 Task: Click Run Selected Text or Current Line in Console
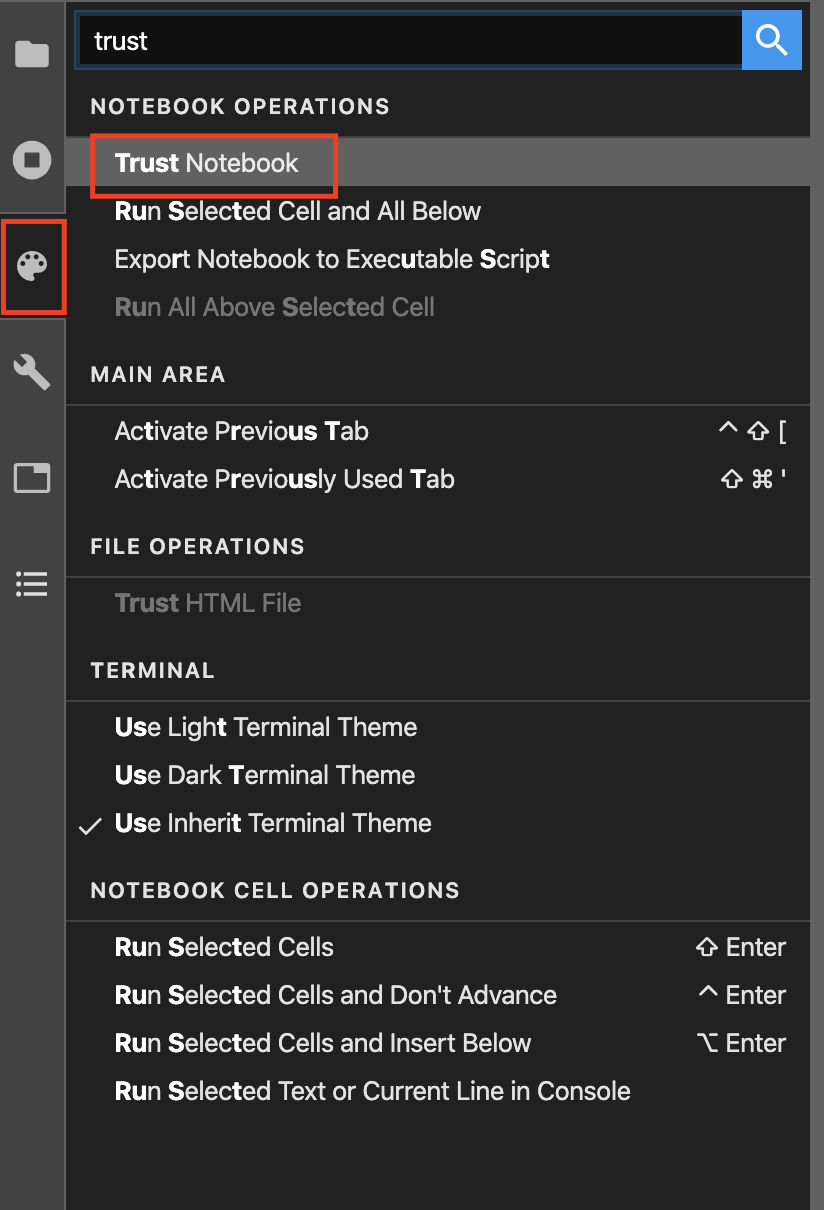coord(373,1092)
